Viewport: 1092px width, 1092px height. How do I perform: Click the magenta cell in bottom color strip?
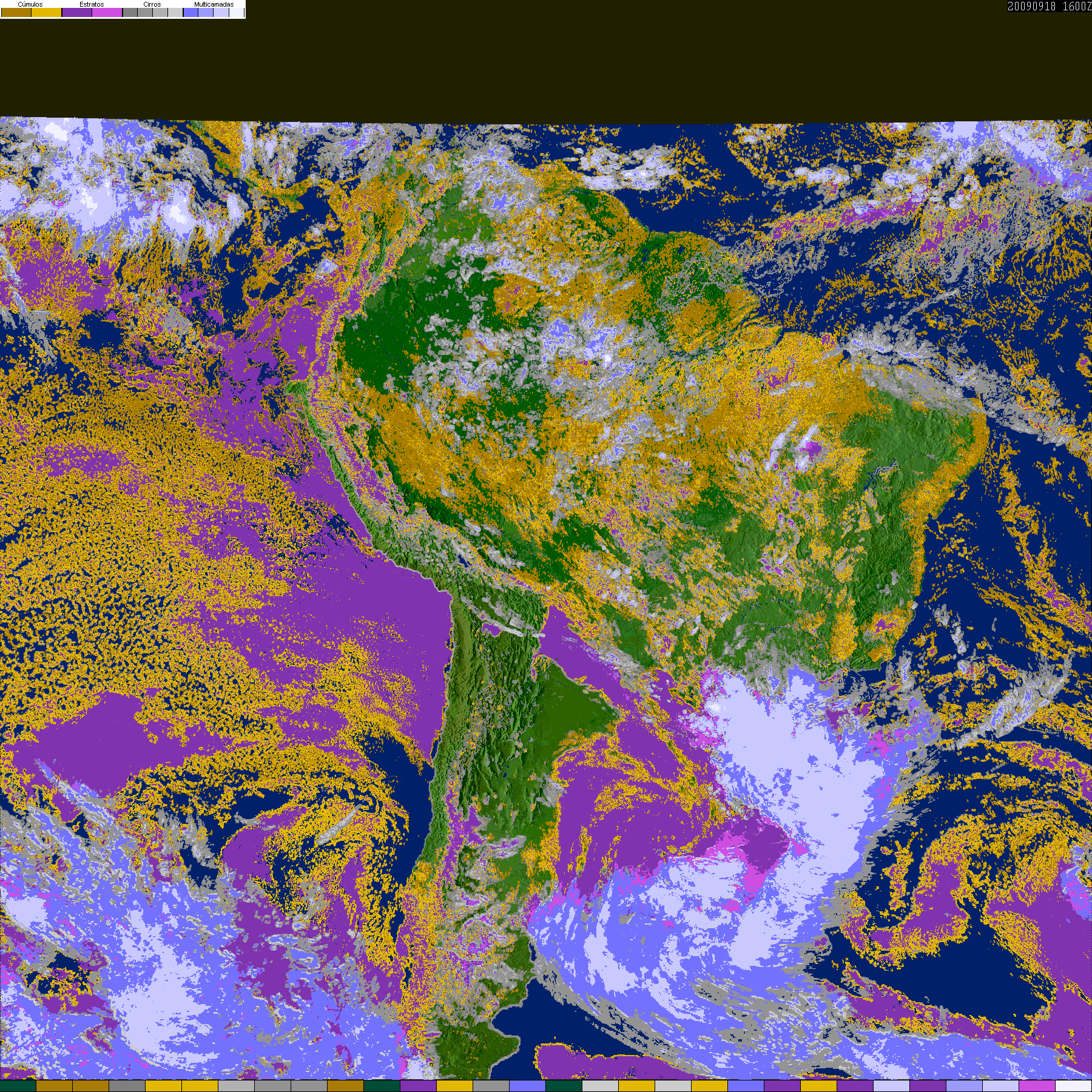click(x=1037, y=1086)
